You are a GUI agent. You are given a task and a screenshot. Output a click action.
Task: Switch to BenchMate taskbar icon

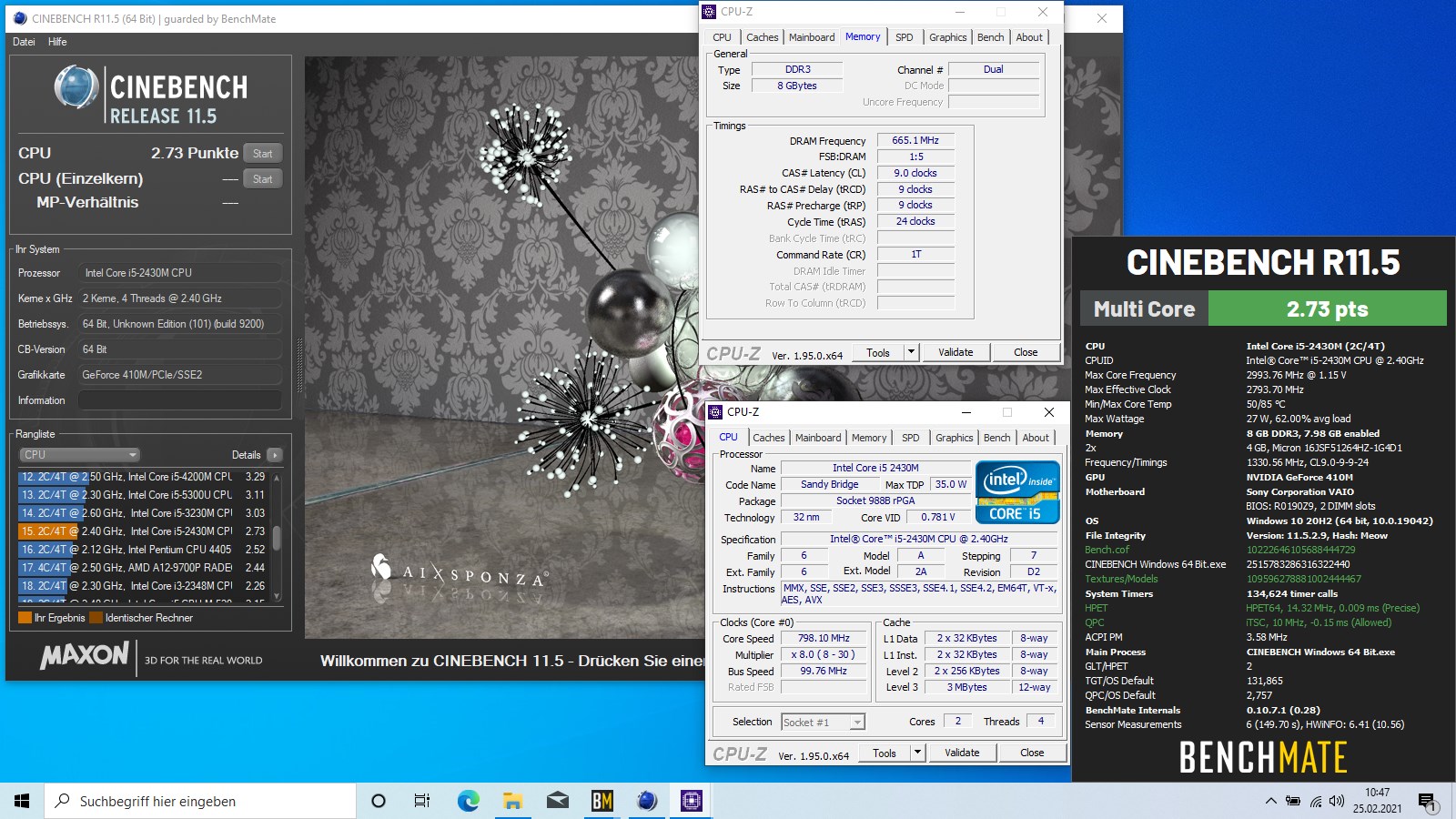pyautogui.click(x=602, y=801)
